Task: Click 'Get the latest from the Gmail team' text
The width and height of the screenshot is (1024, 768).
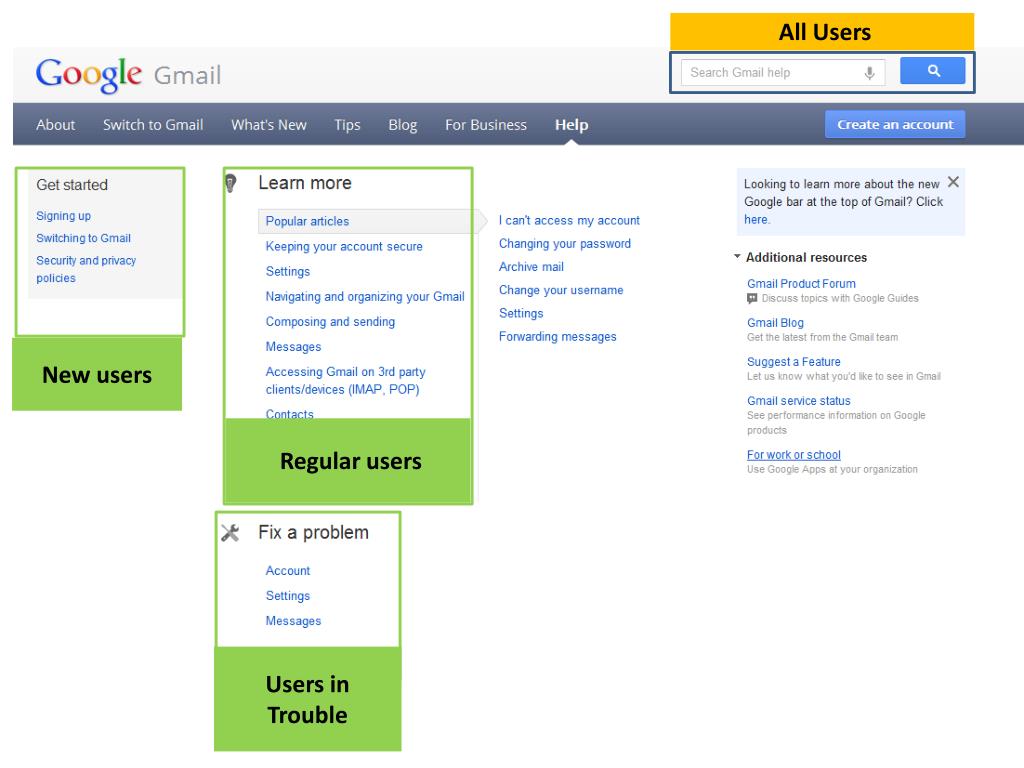Action: click(822, 338)
